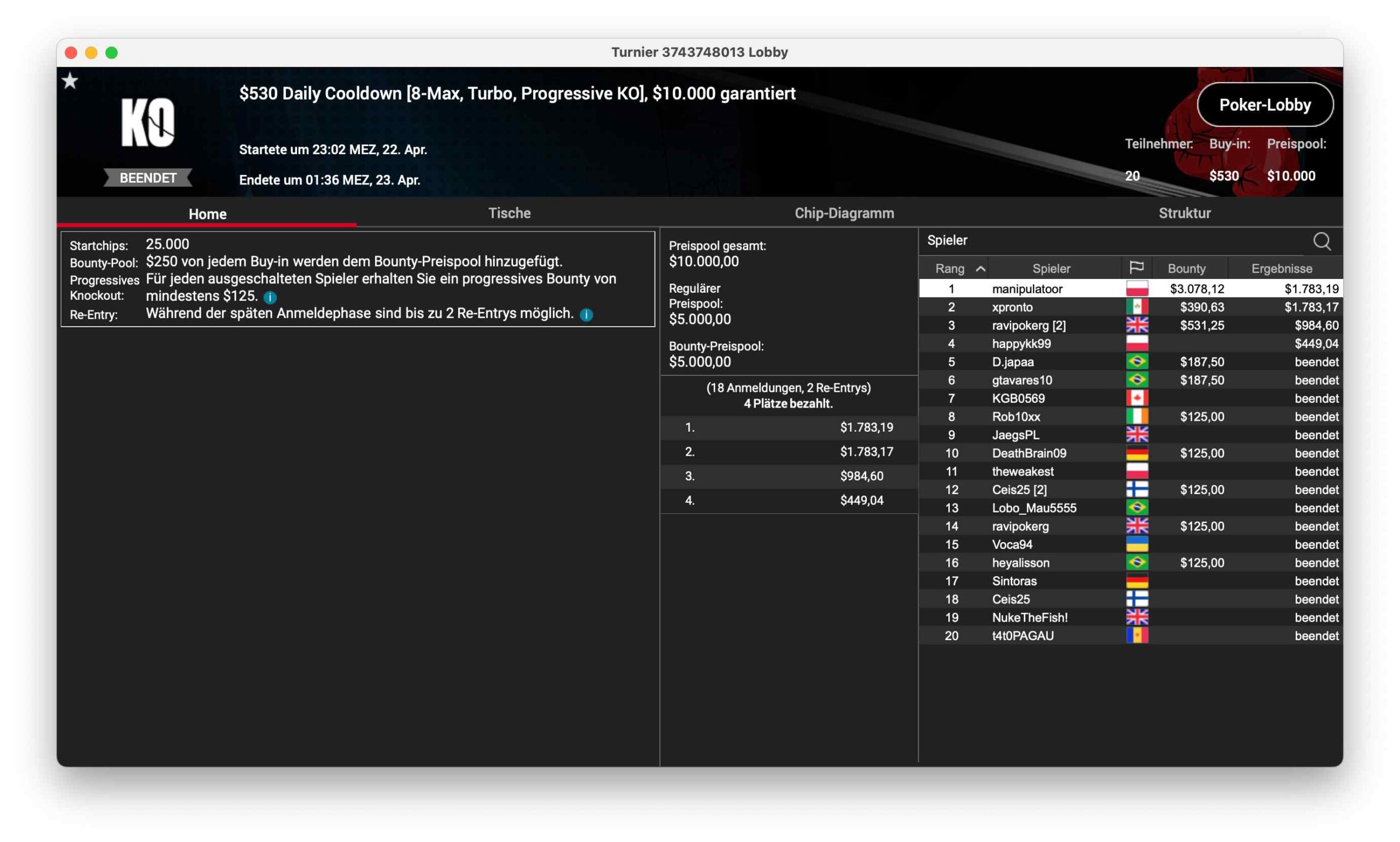Select the ravipokerg [2] player row
This screenshot has width=1400, height=842.
tap(1028, 325)
